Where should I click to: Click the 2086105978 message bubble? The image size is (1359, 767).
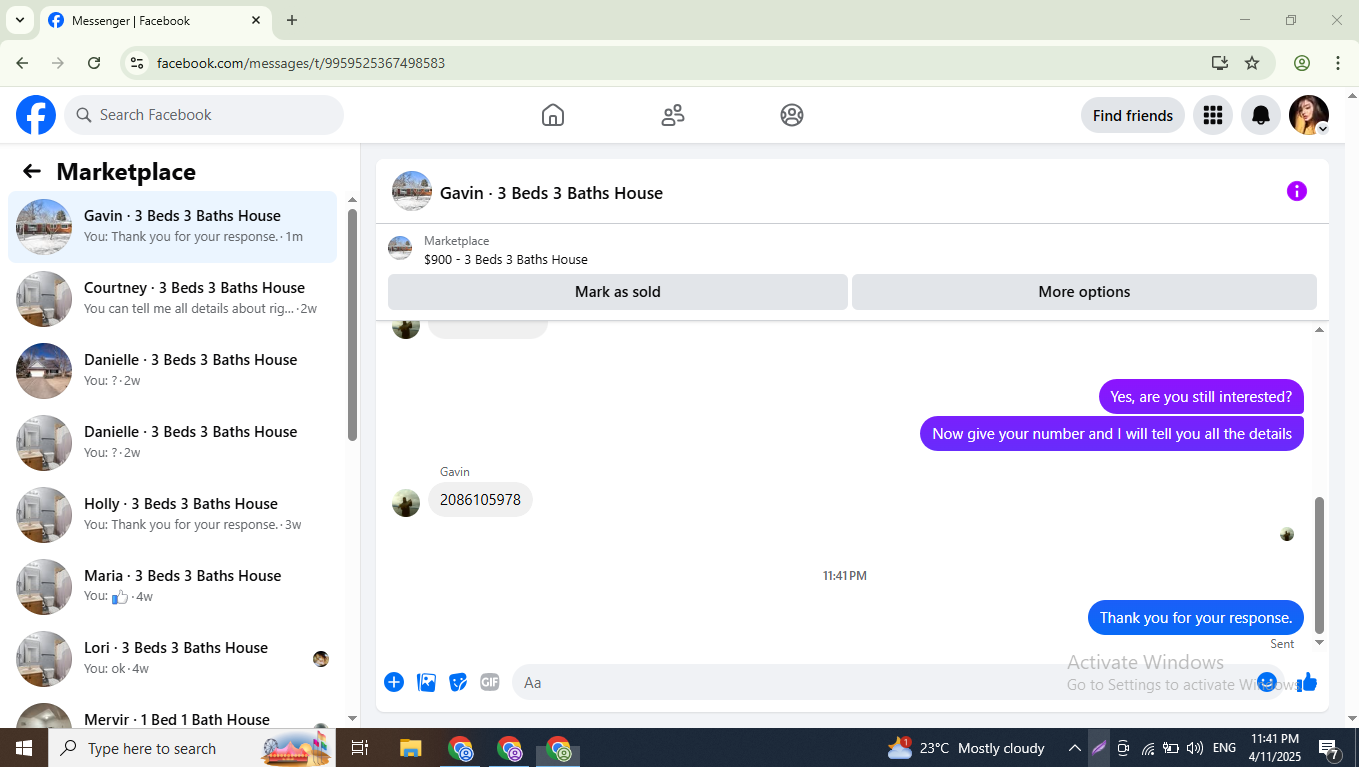480,500
